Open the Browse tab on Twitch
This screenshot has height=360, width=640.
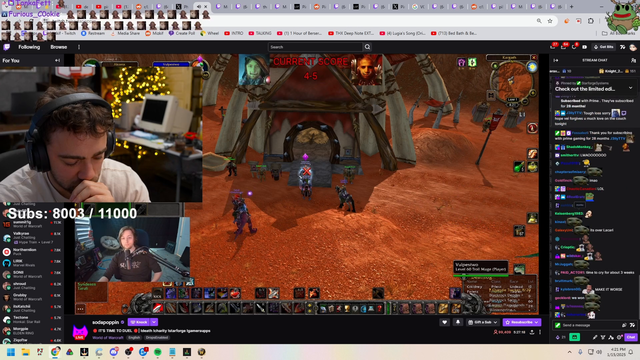click(58, 47)
